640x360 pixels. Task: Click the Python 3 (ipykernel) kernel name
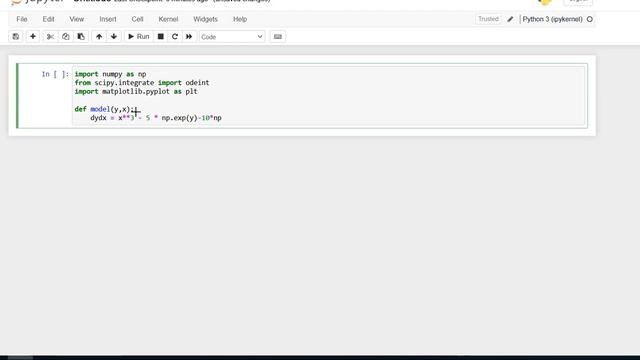(x=552, y=19)
